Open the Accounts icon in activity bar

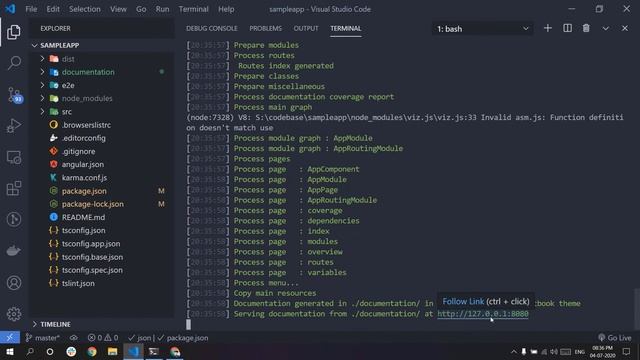tap(14, 282)
